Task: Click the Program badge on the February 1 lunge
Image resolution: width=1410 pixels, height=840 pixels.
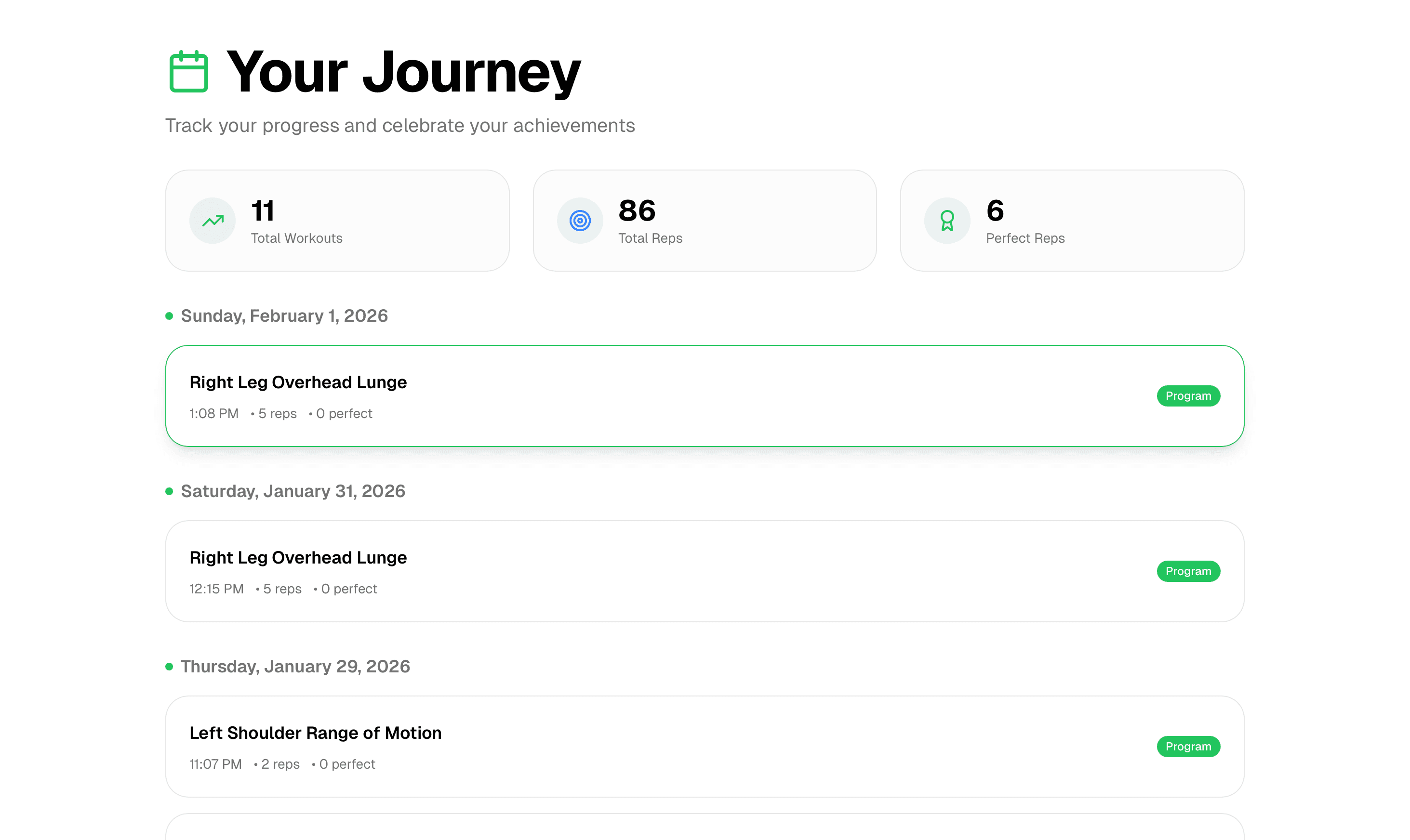Action: [x=1187, y=396]
